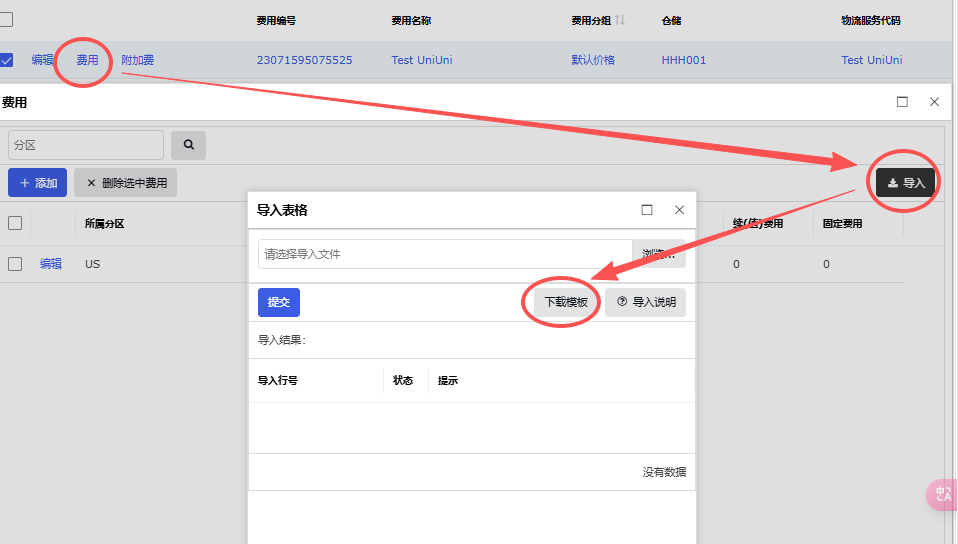
Task: Open the 附加费 link
Action: (138, 60)
